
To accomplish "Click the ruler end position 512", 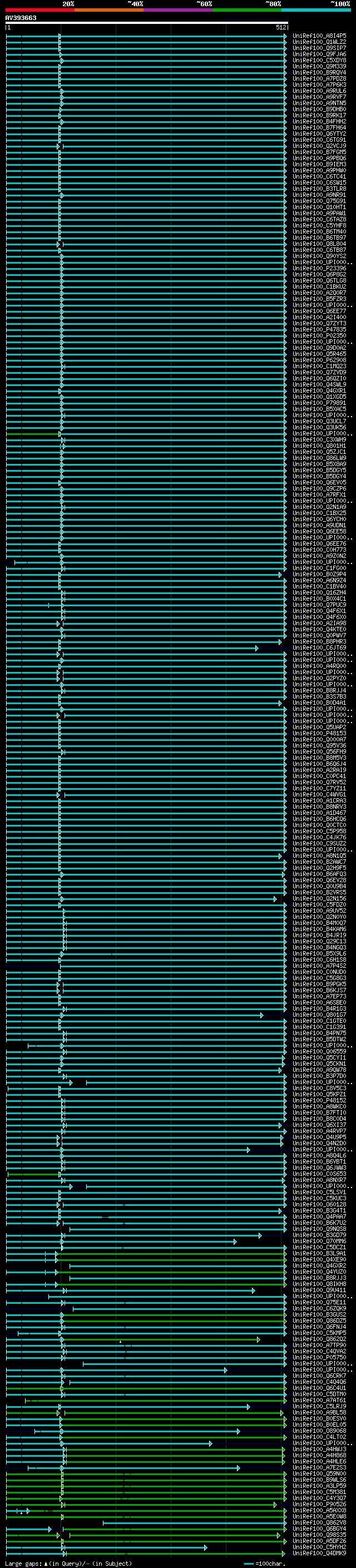I will click(280, 27).
